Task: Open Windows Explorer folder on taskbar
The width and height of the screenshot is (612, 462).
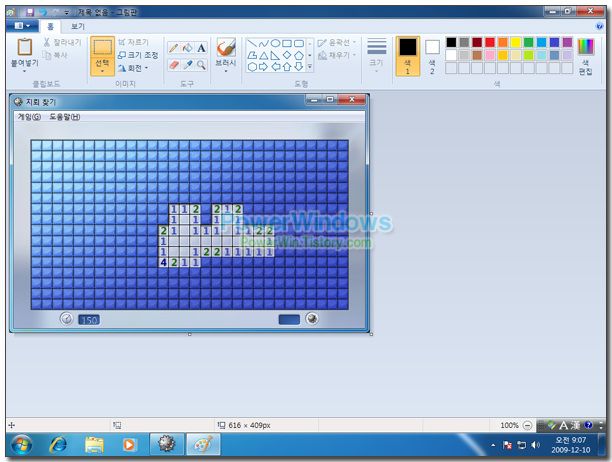Action: pos(94,445)
